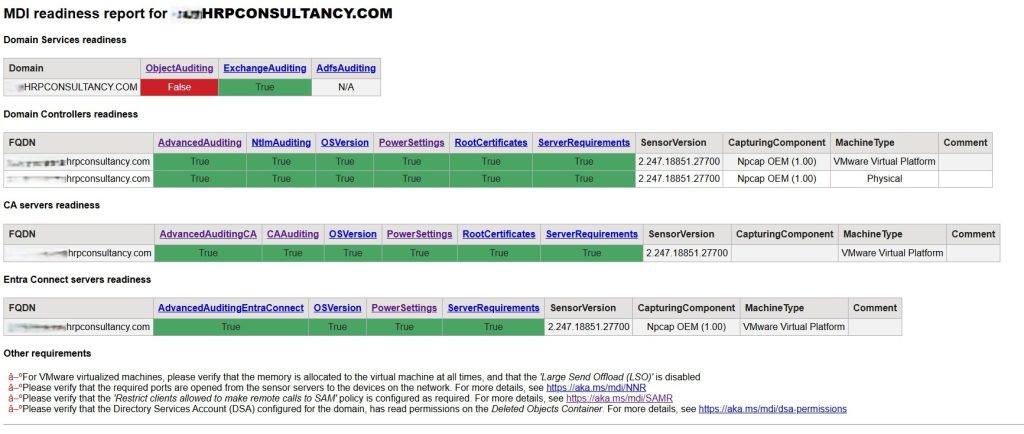Click the HRPCONSULTANCY.COM domain cell
Screen dimensions: 1024x434
(x=72, y=87)
